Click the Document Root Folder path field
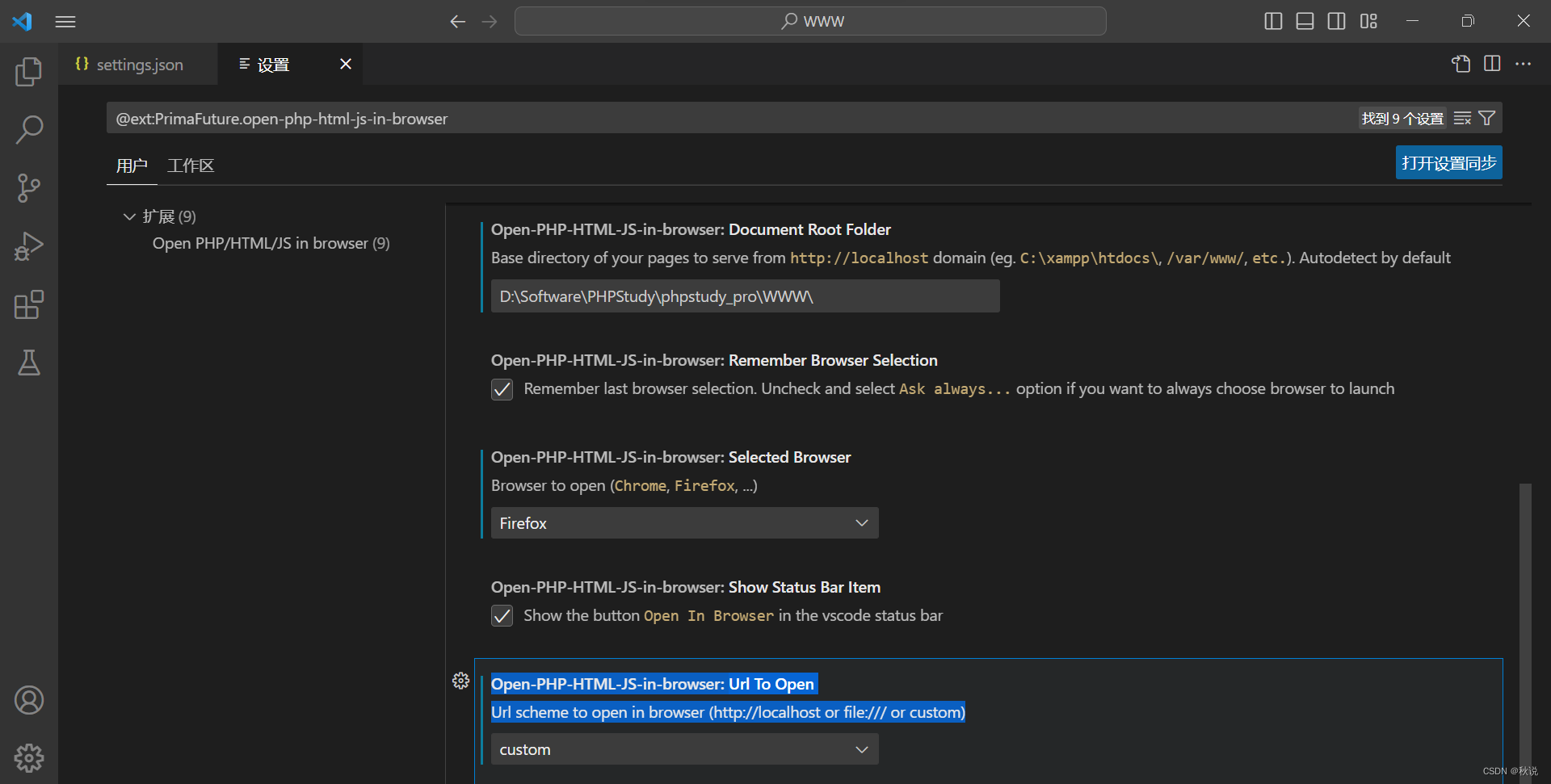Screen dimensions: 1551x784 pos(745,296)
